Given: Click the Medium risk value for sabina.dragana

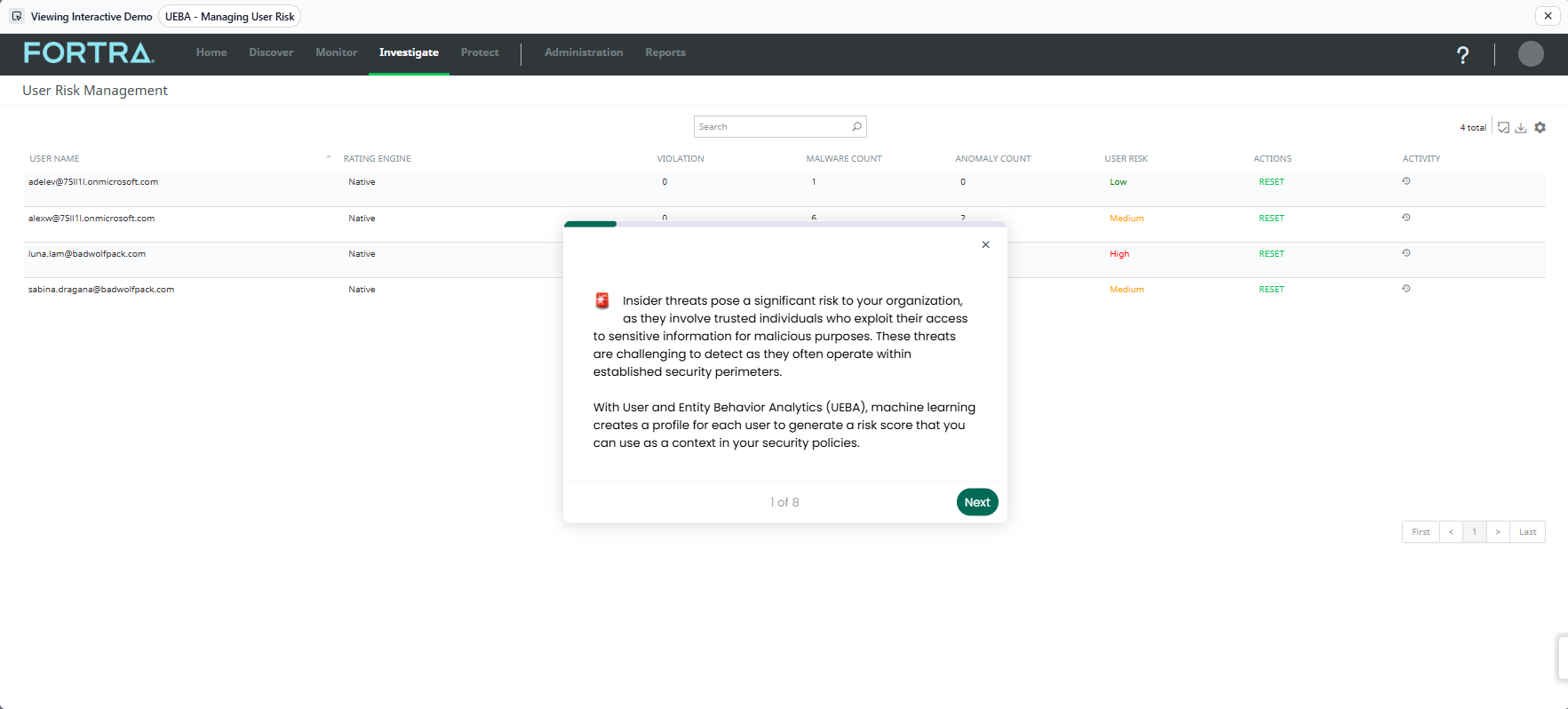Looking at the screenshot, I should [1126, 290].
